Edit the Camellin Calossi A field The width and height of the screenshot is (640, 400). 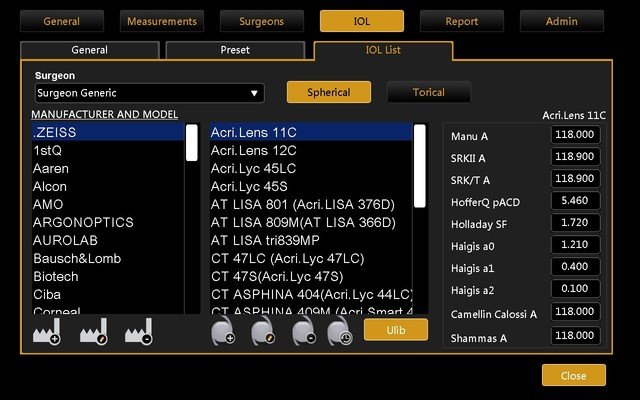575,312
